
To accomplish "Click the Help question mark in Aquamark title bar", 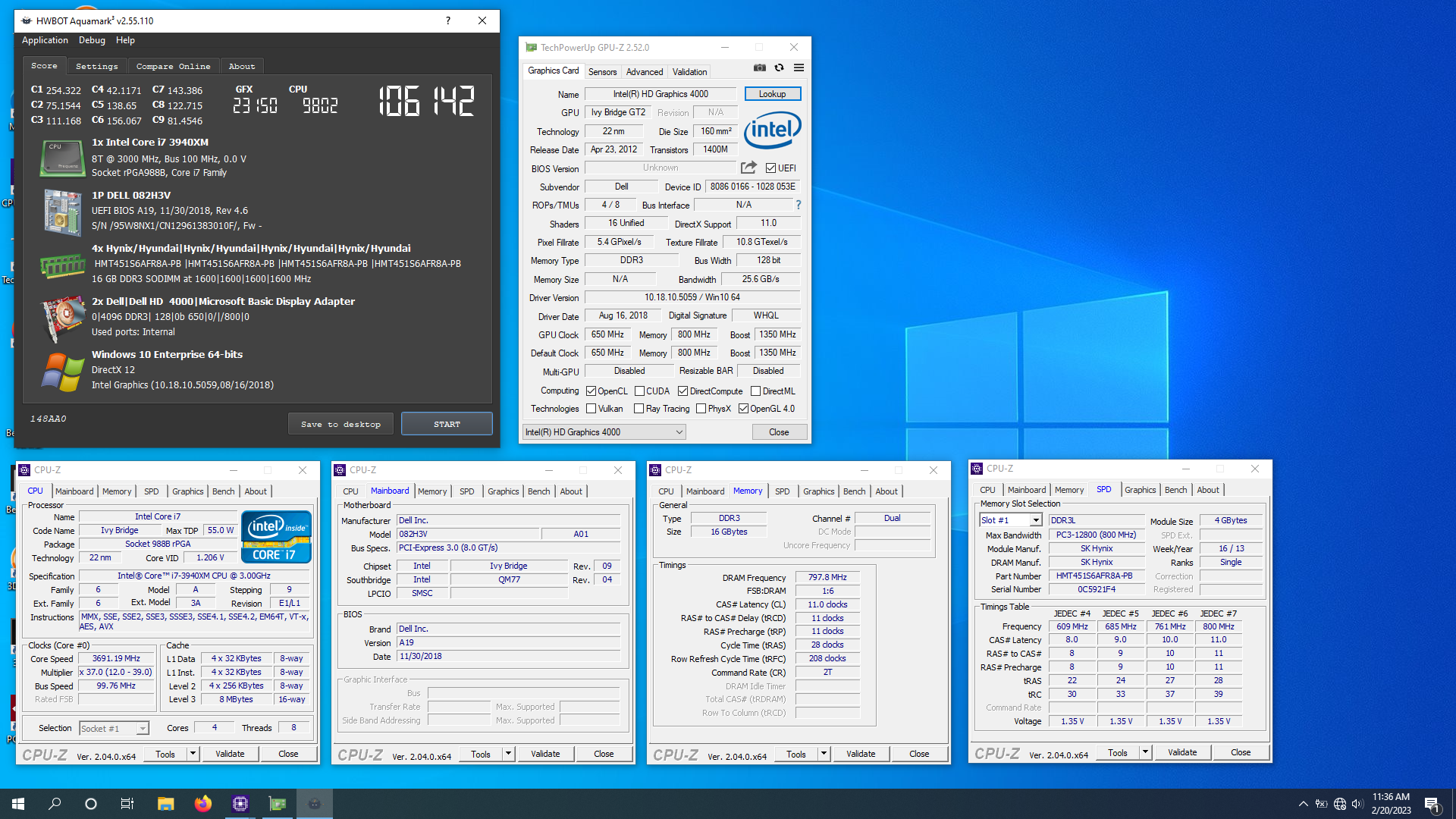I will point(447,20).
